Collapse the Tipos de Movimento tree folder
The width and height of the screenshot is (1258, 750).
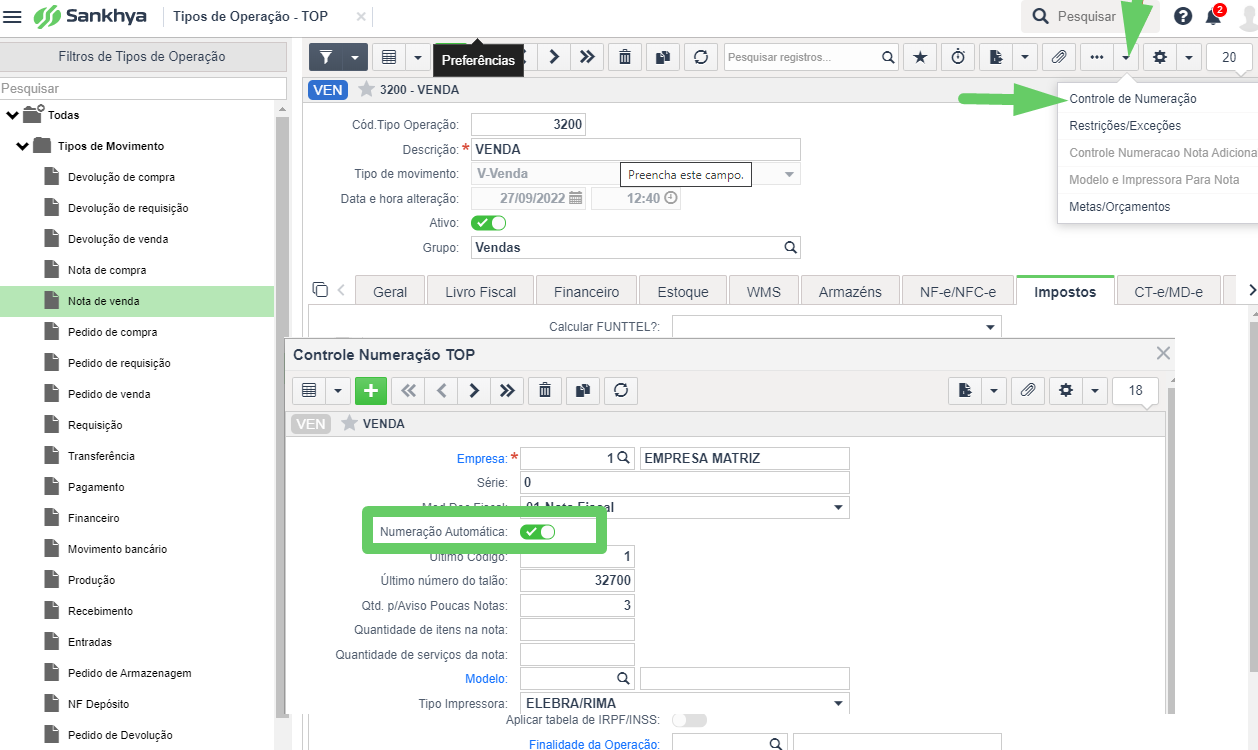[23, 146]
